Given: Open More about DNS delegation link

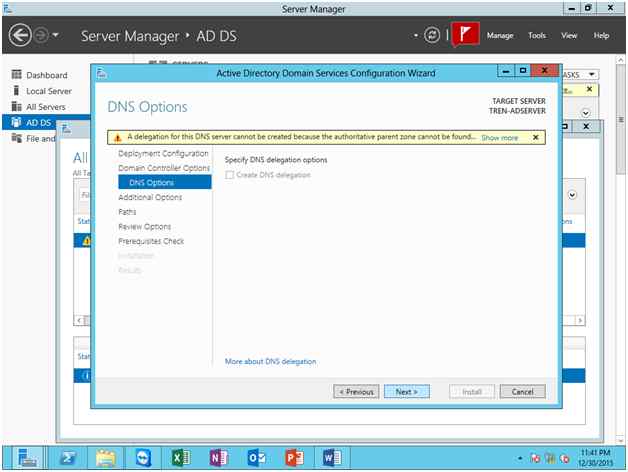Looking at the screenshot, I should click(270, 362).
